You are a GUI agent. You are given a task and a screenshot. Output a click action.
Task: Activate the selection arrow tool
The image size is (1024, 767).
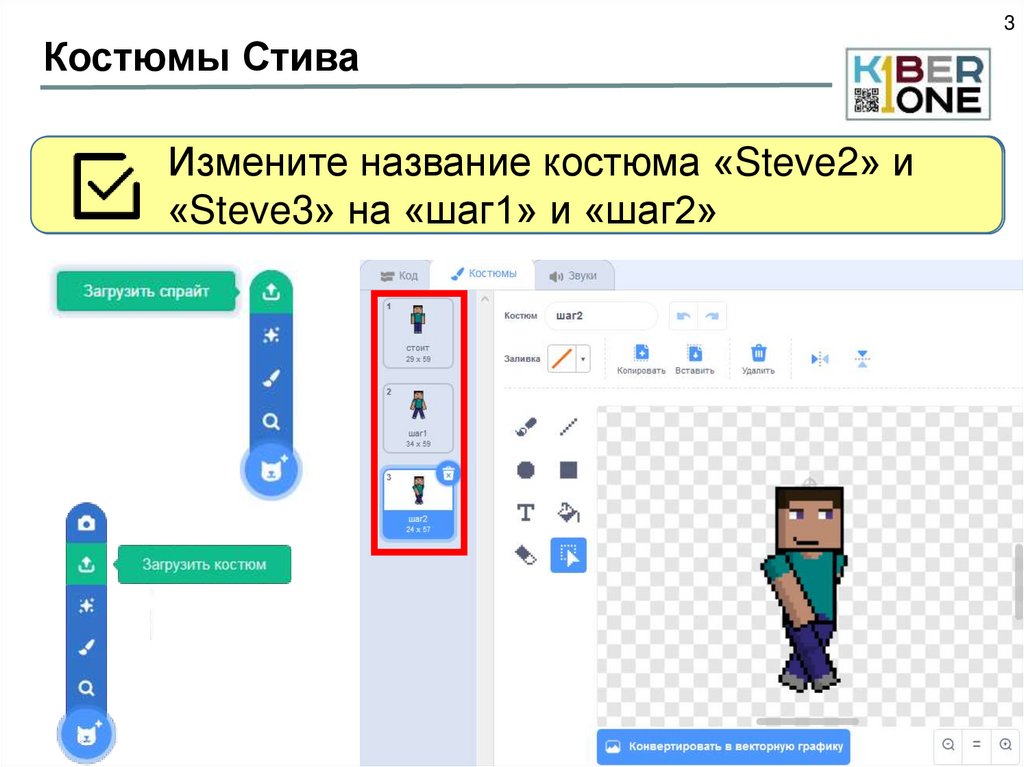[x=568, y=554]
